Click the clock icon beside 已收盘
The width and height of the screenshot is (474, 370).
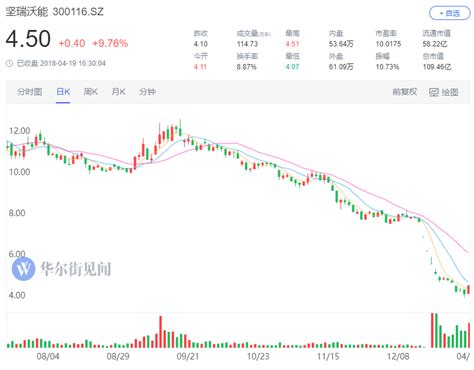pos(10,63)
